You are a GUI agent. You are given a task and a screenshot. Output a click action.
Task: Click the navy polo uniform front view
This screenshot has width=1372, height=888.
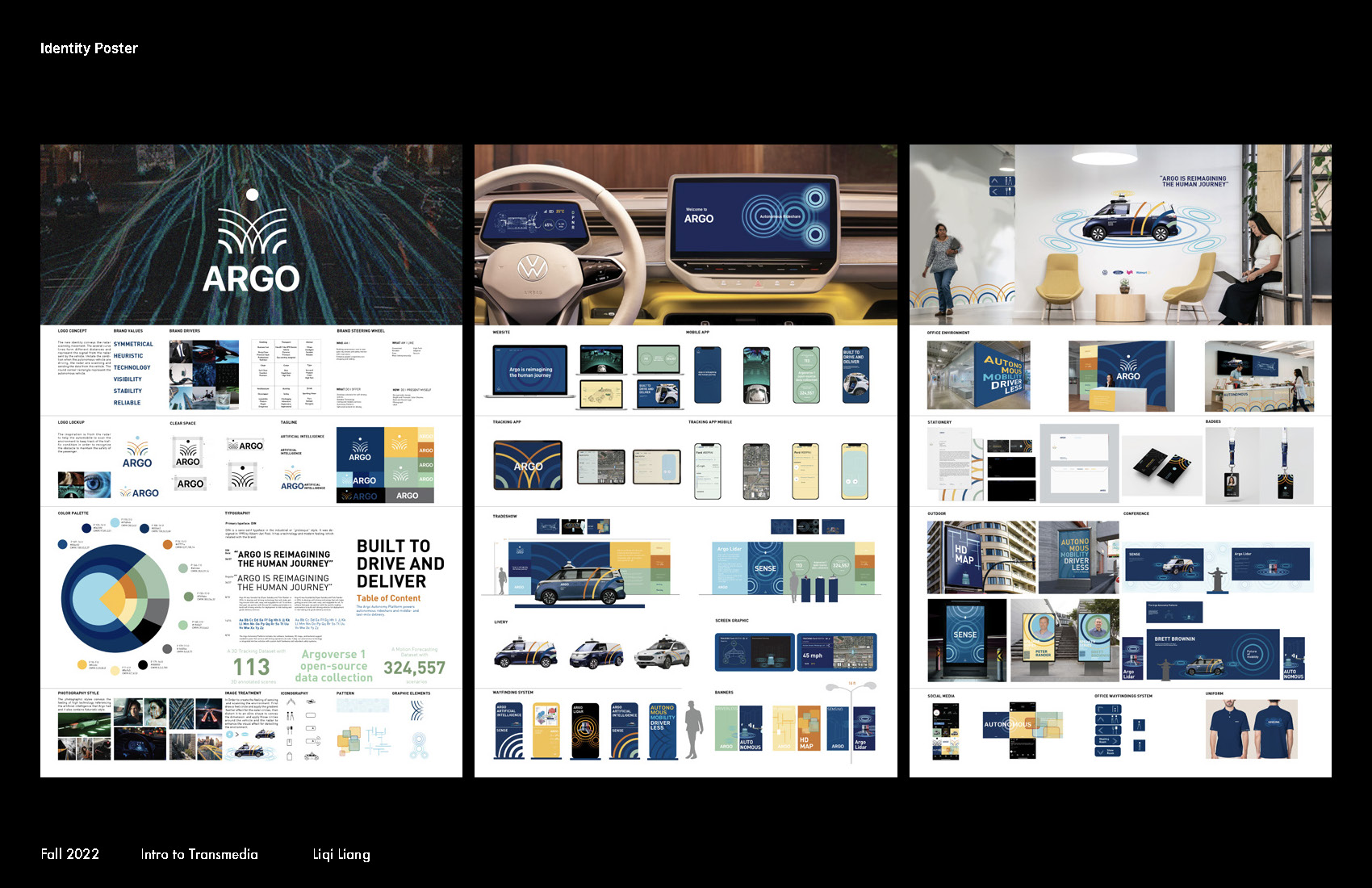coord(1229,728)
